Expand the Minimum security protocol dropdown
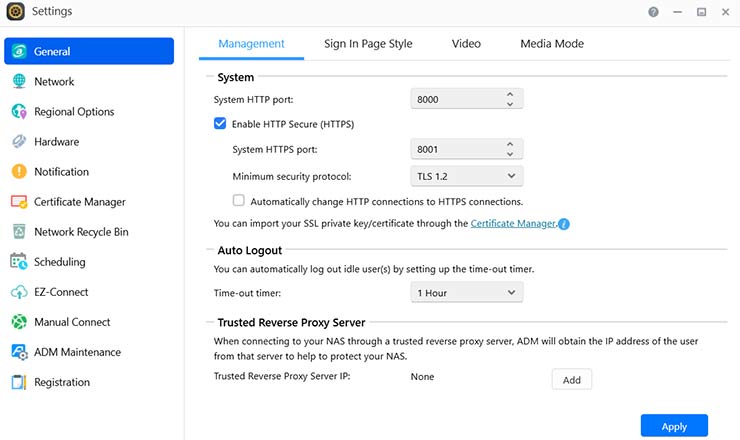The height and width of the screenshot is (440, 740). [x=467, y=176]
